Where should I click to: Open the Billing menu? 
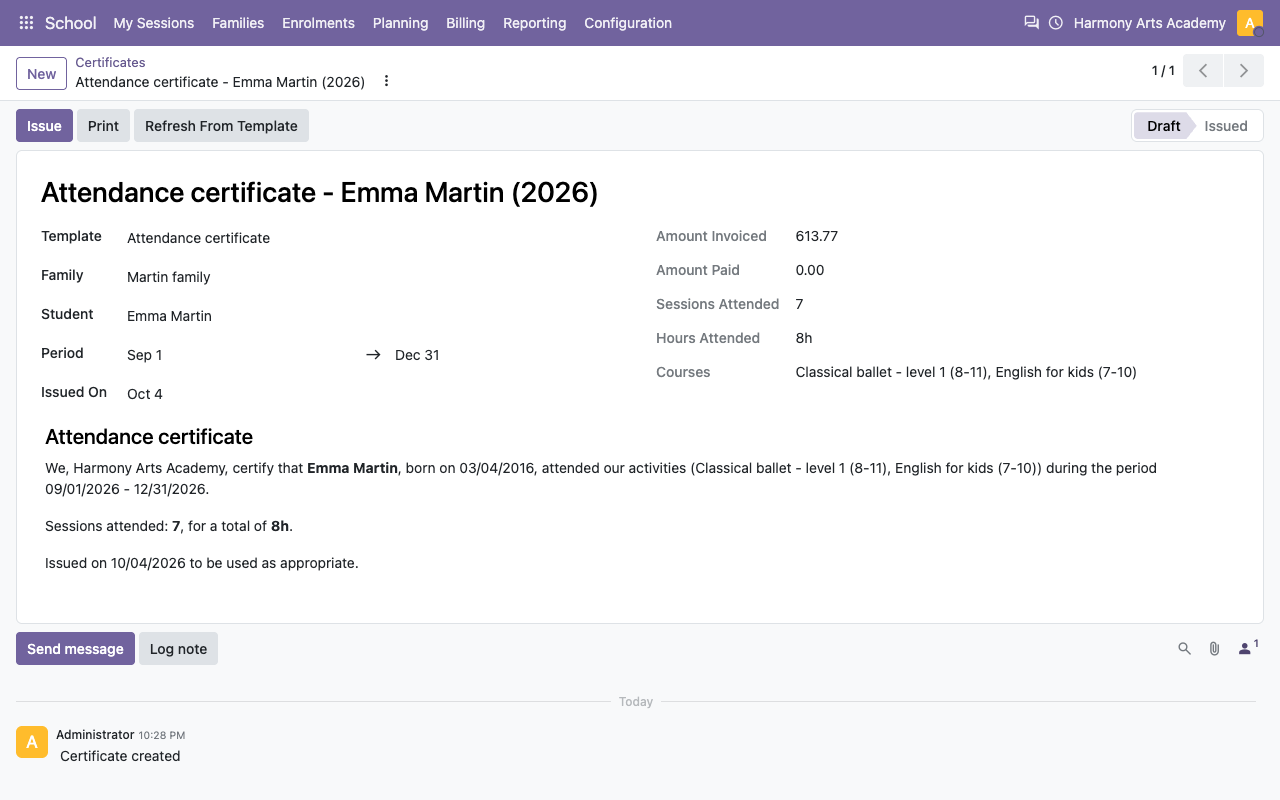[466, 23]
